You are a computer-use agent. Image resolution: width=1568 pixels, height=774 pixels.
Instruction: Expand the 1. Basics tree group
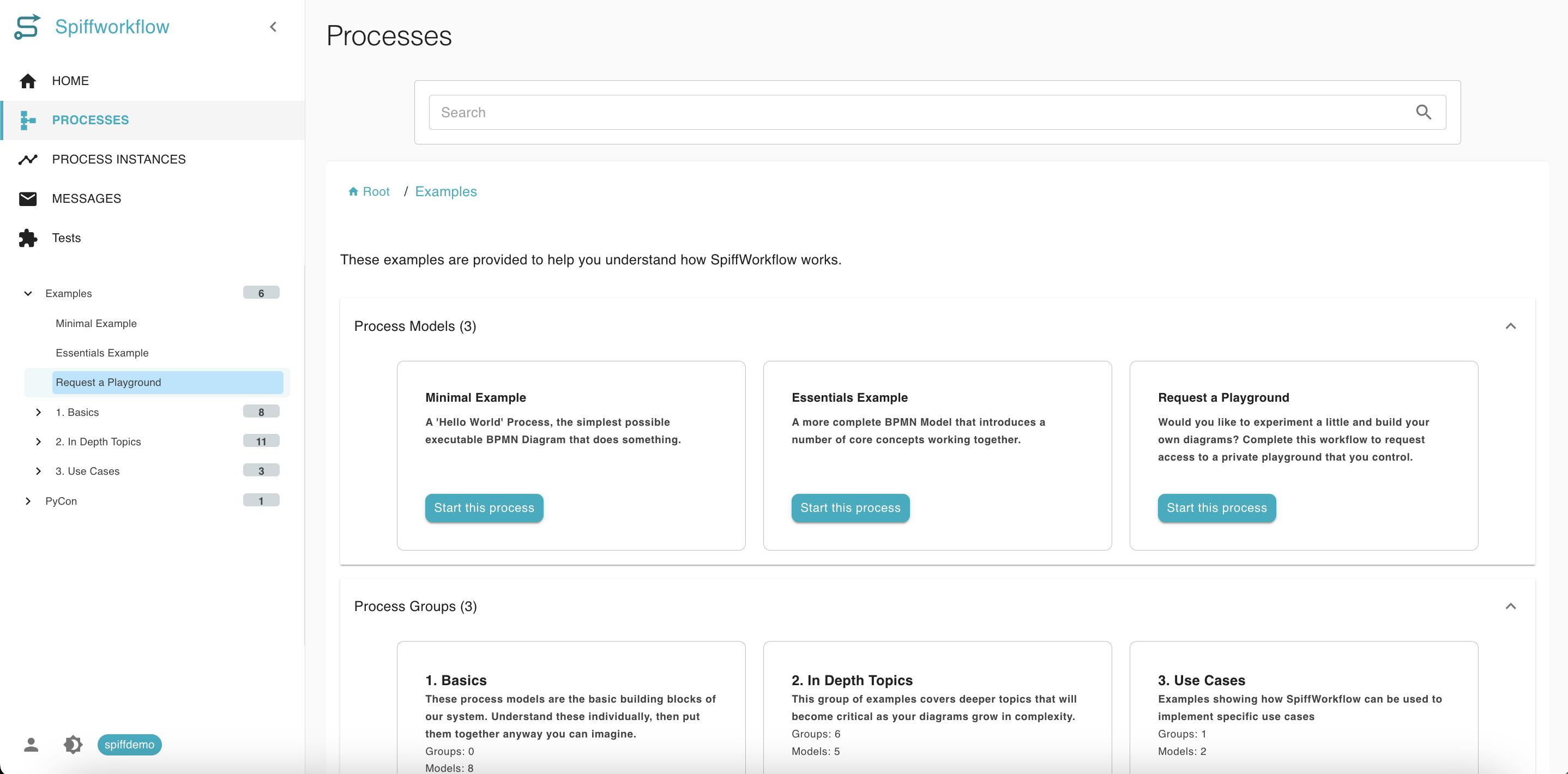(38, 412)
